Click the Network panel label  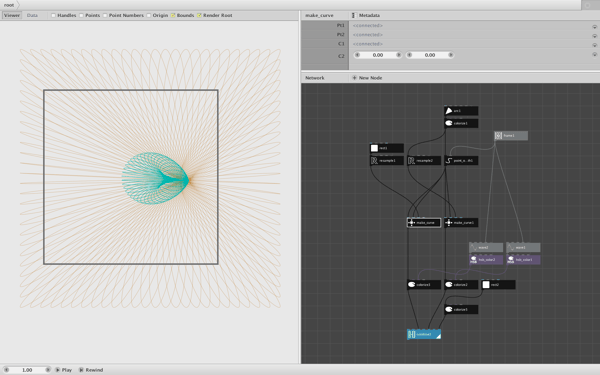[315, 78]
